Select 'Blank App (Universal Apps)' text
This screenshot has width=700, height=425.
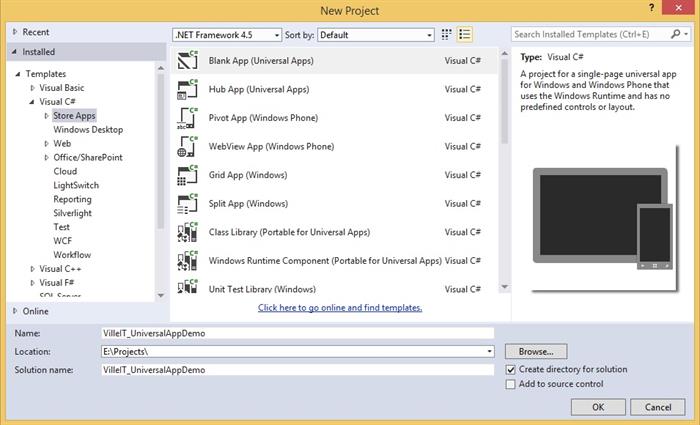click(x=261, y=61)
